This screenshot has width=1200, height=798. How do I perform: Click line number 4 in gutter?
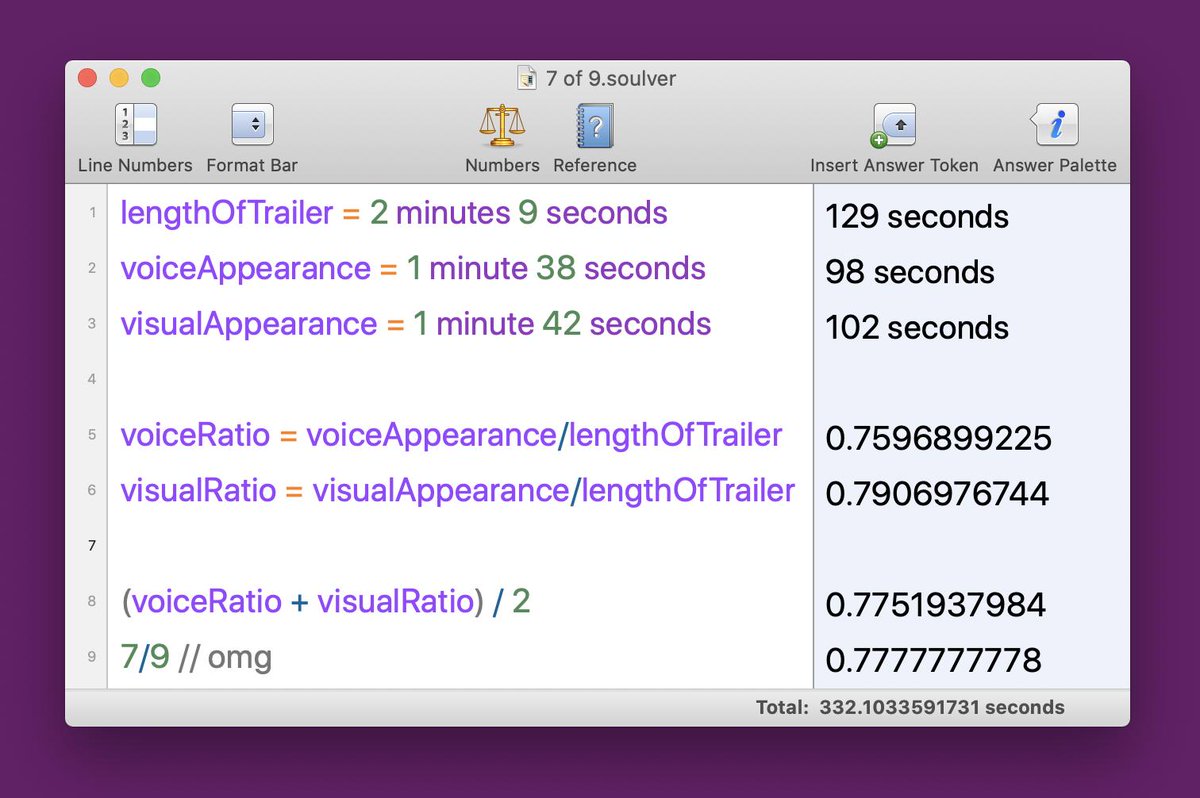point(91,379)
